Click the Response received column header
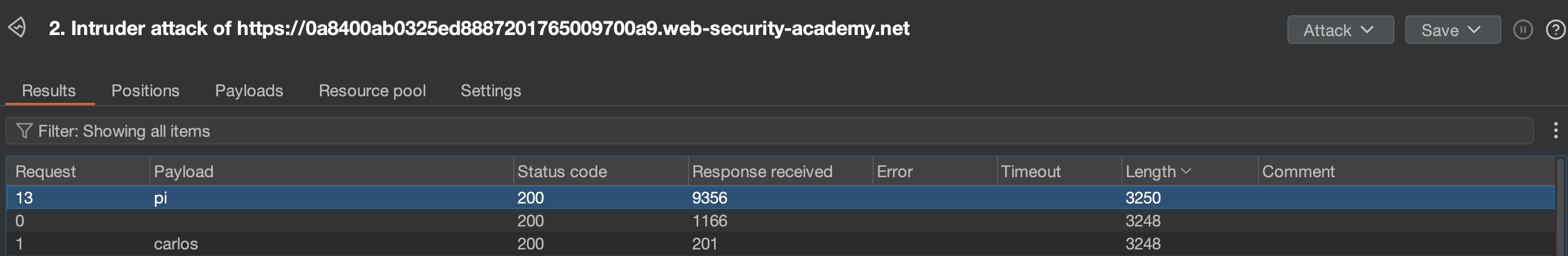This screenshot has height=256, width=1568. 762,172
